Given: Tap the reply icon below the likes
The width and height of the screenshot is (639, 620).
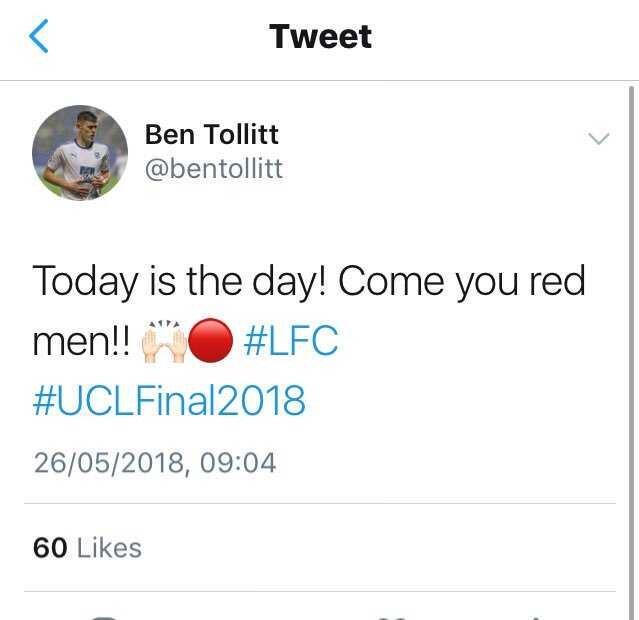Looking at the screenshot, I should point(105,615).
